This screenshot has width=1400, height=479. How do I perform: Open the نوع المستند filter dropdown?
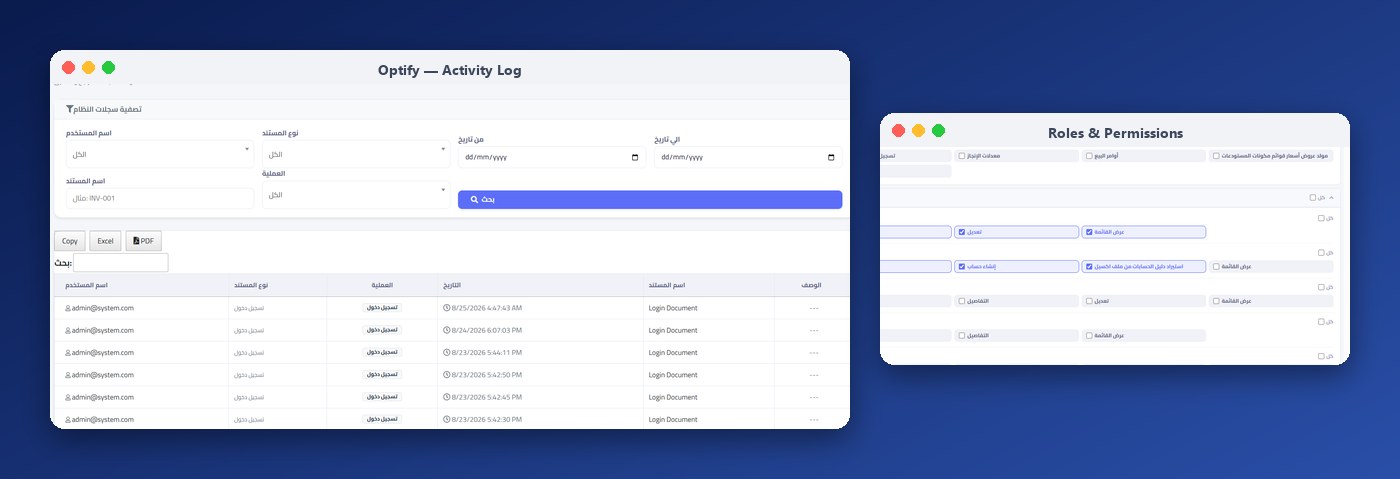[356, 154]
